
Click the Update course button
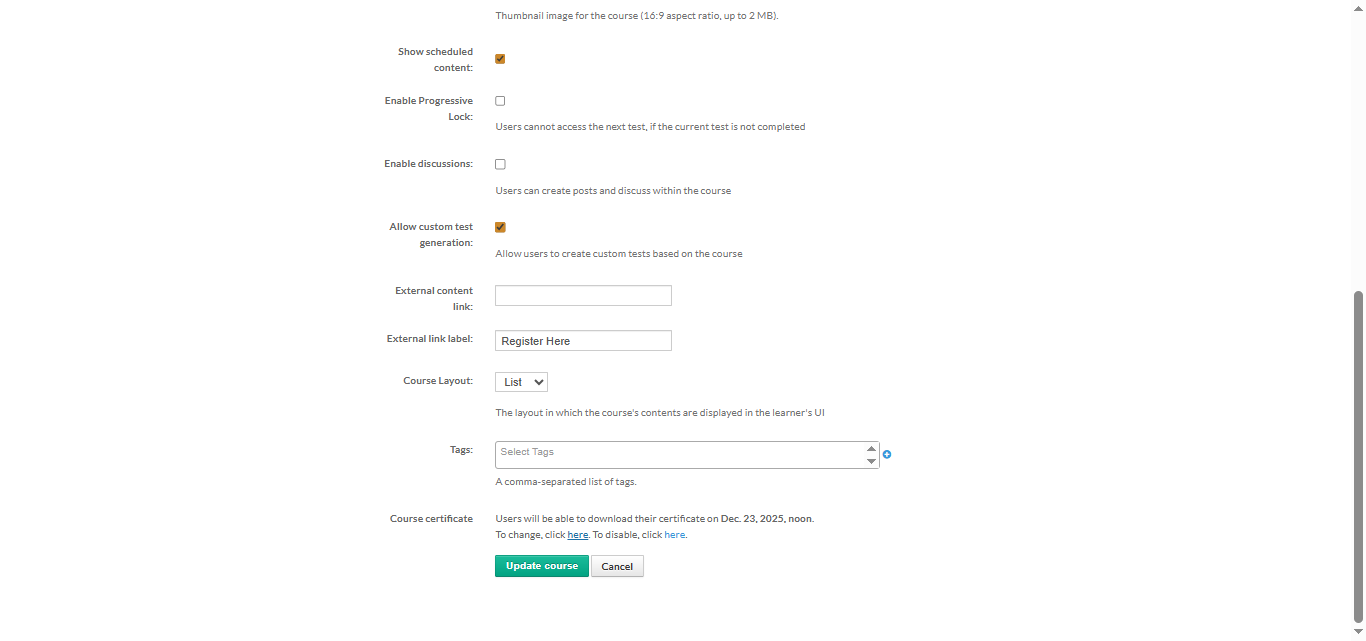coord(541,566)
